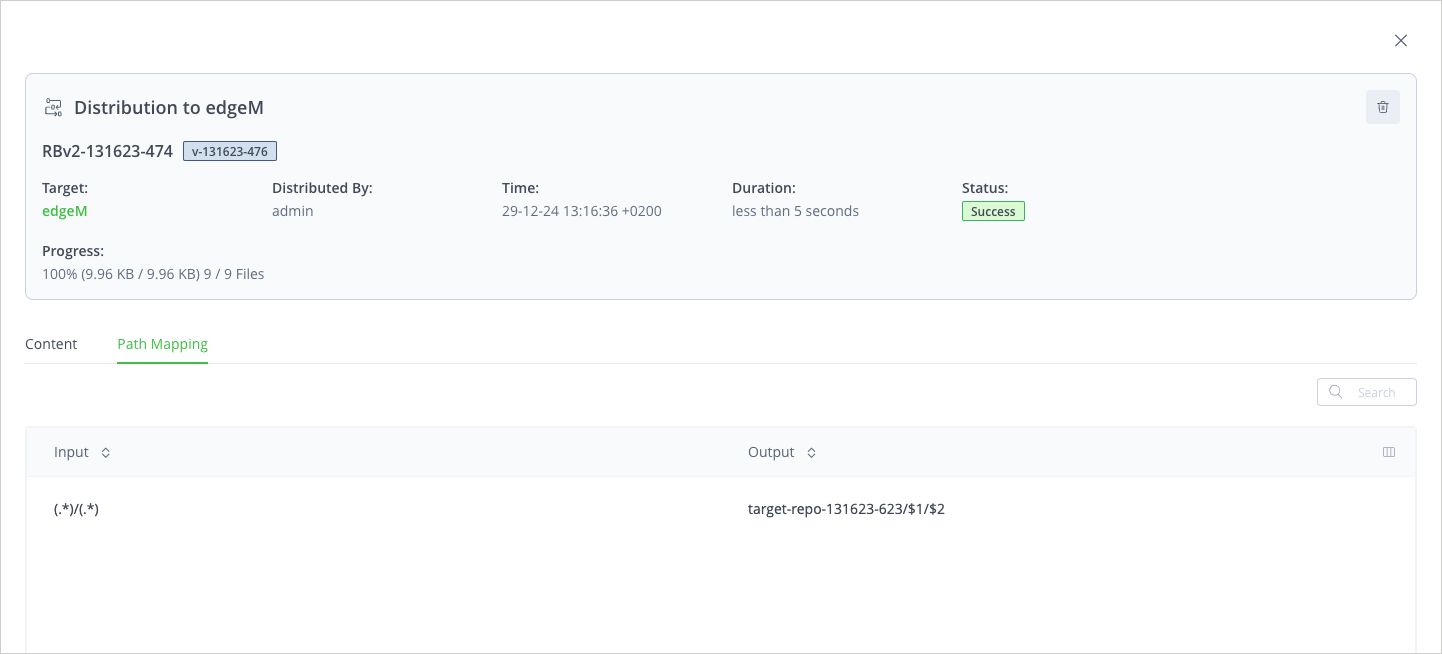The height and width of the screenshot is (654, 1442).
Task: Select the bundle name RBv2-131623-474
Action: click(107, 151)
